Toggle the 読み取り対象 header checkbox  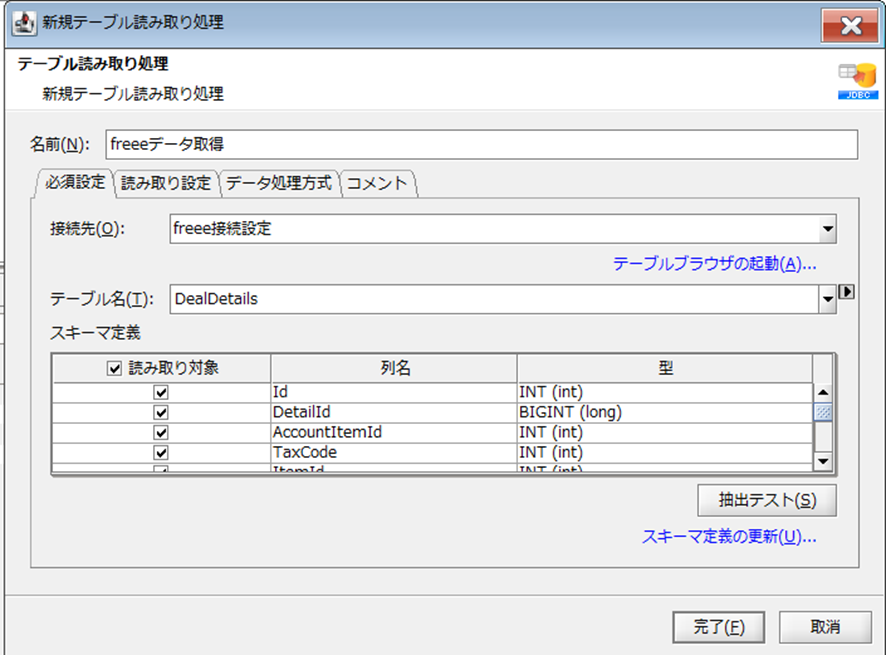114,368
